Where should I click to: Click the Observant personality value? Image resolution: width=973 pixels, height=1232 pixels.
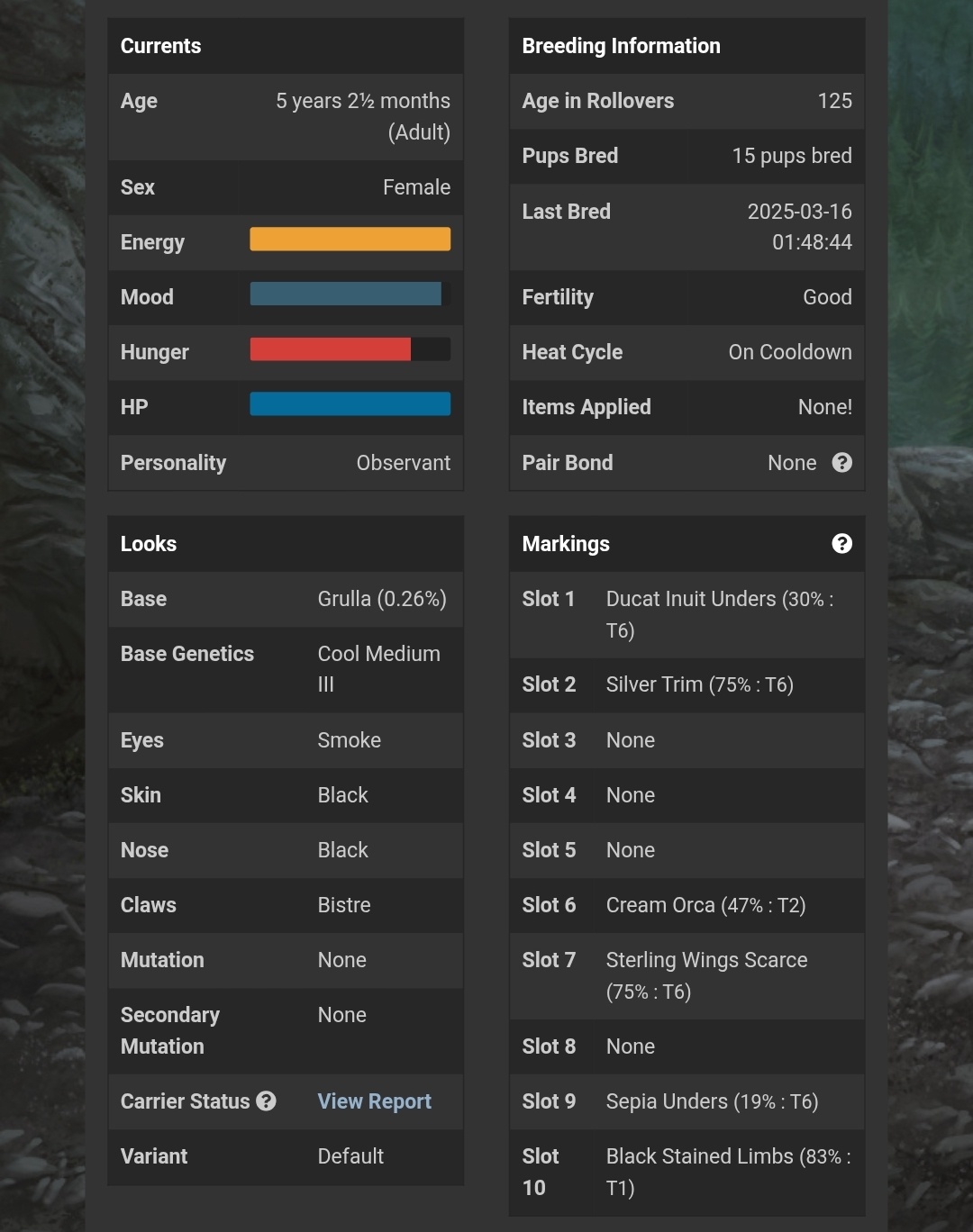[403, 463]
